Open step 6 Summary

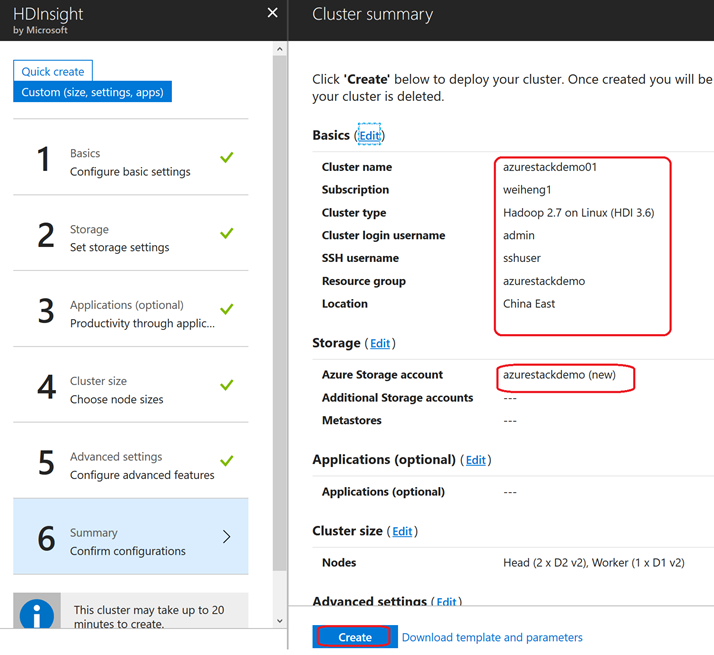(131, 537)
